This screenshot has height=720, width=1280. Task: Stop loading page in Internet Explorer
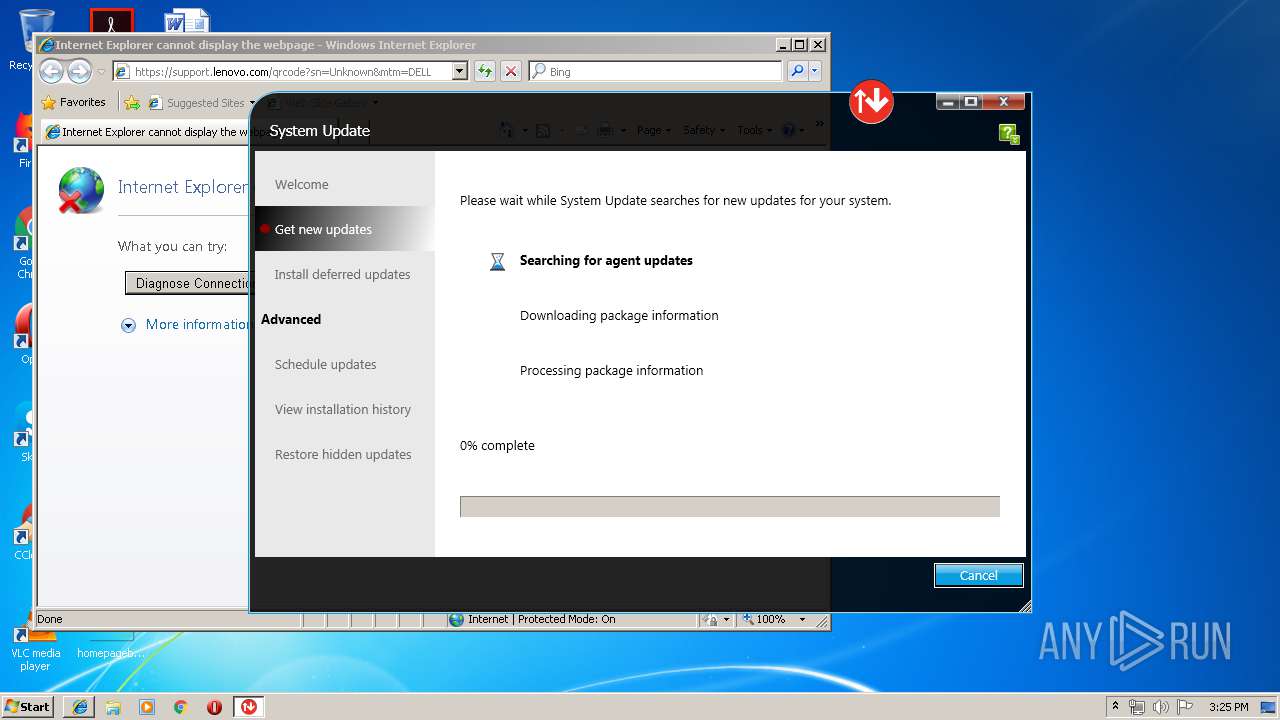511,71
